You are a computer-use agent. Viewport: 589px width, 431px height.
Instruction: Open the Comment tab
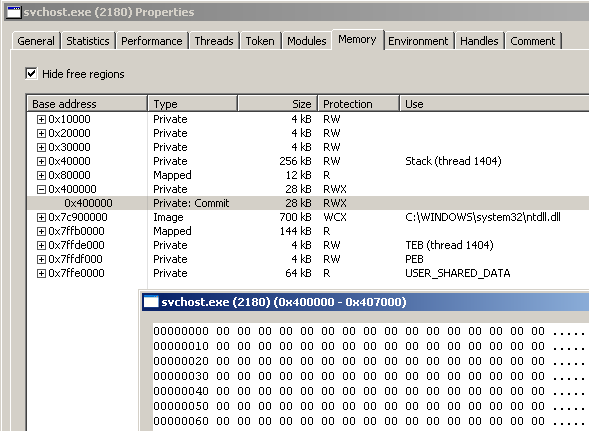[533, 41]
